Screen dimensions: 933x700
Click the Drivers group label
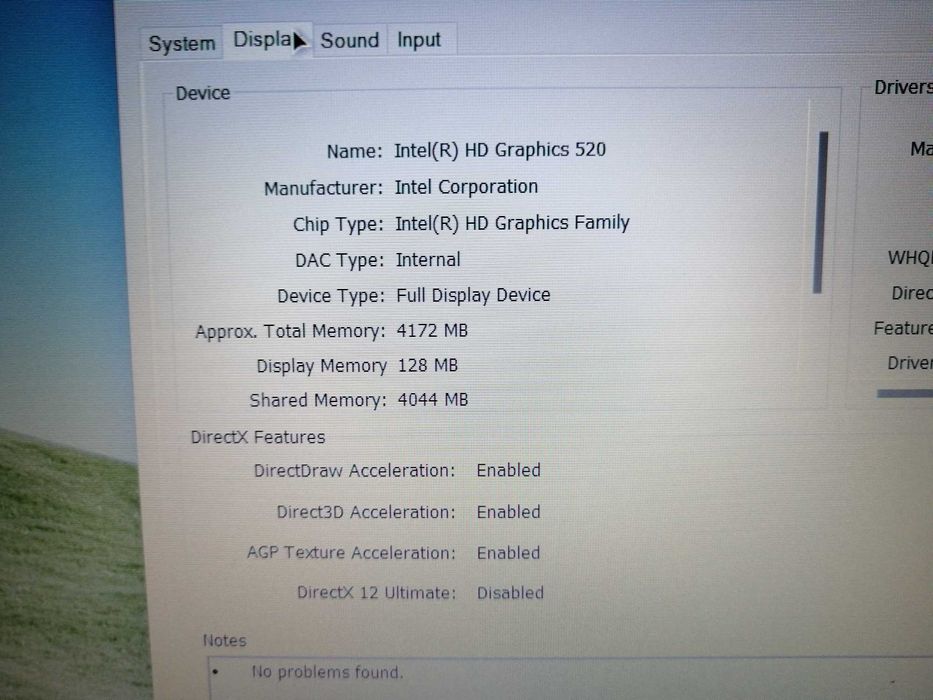coord(903,88)
